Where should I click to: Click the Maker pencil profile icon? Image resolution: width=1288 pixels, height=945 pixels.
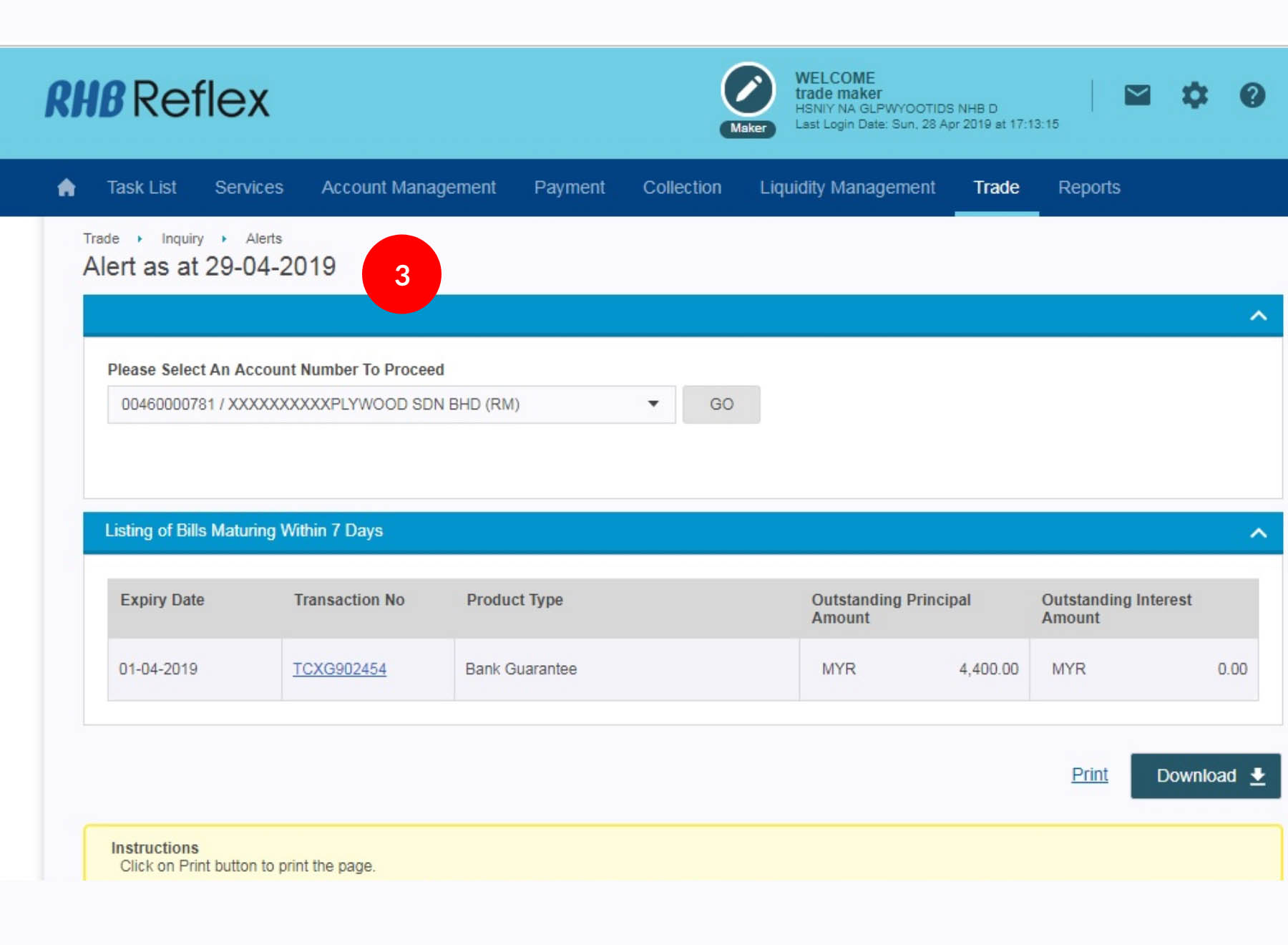748,91
